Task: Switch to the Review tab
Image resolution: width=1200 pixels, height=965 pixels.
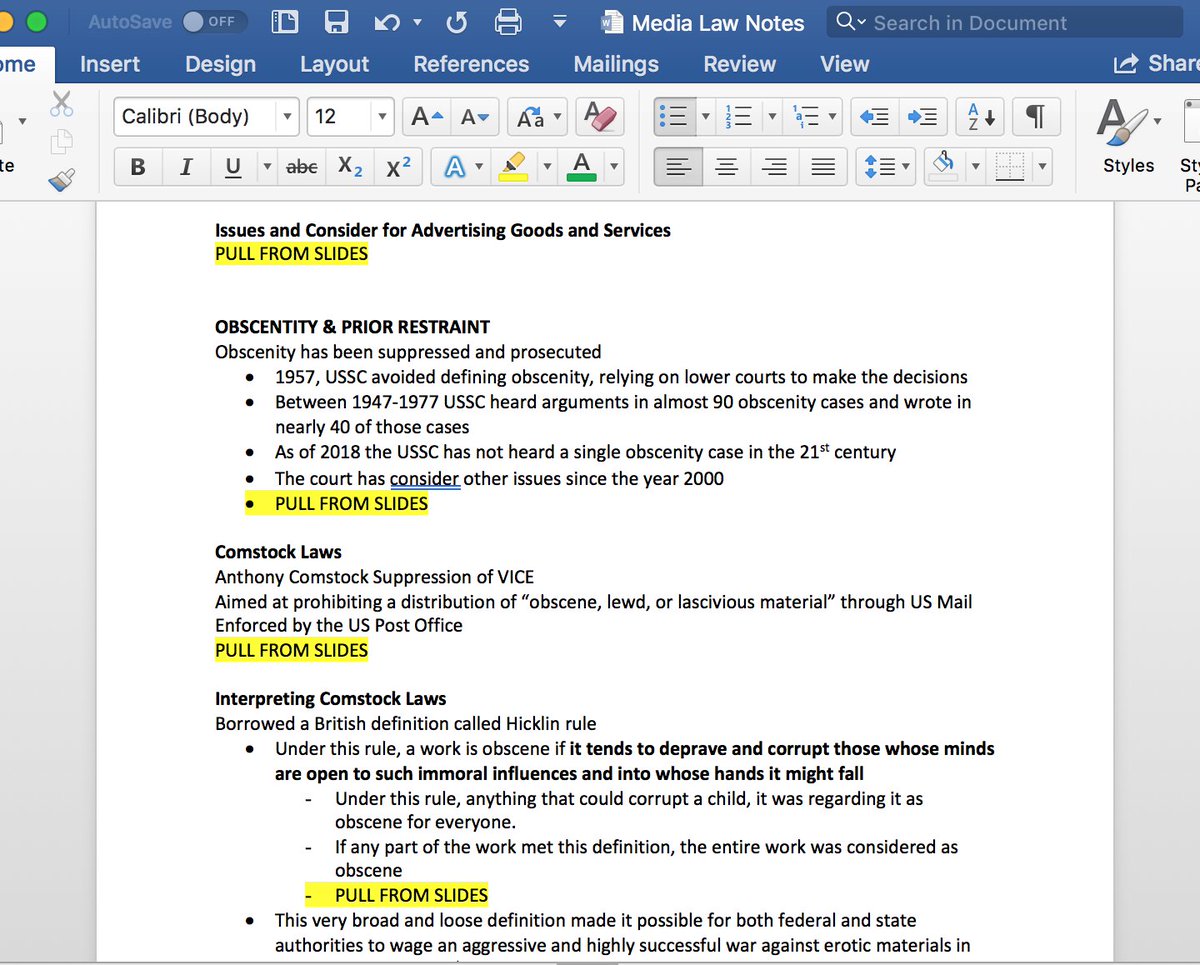Action: click(x=741, y=64)
